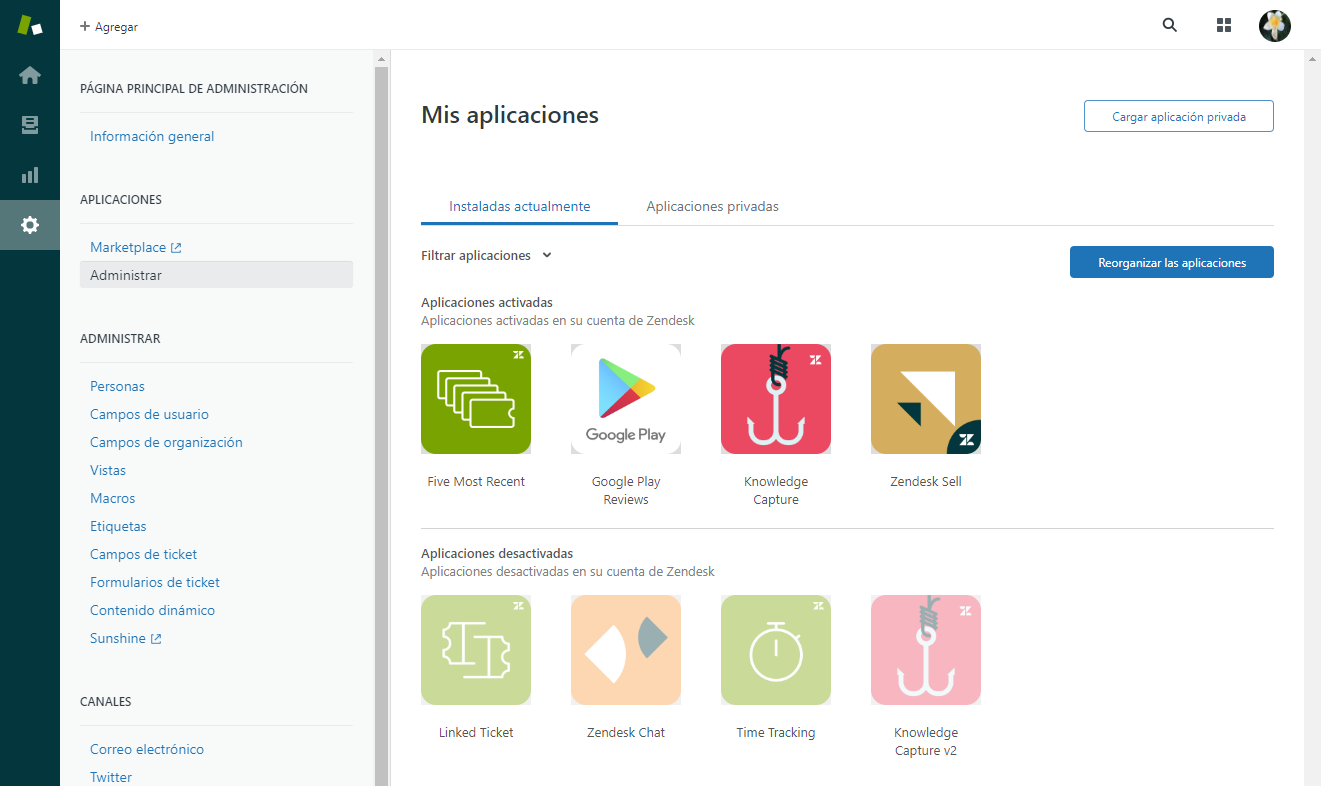This screenshot has height=786, width=1321.
Task: Open the Campos de usuario link
Action: point(149,415)
